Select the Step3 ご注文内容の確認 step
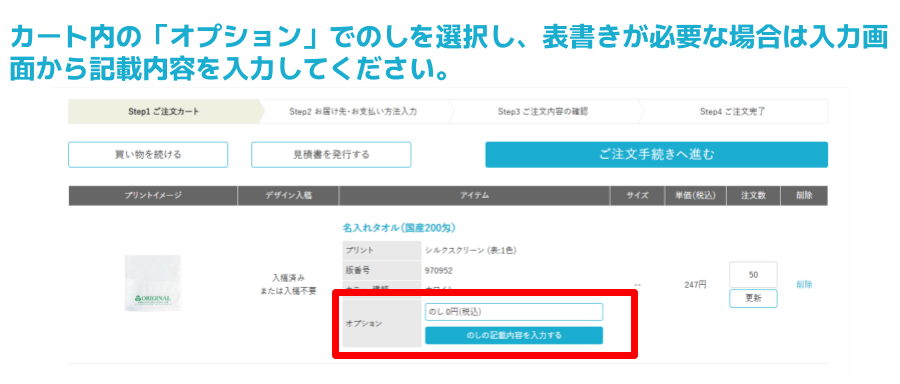 coord(542,112)
